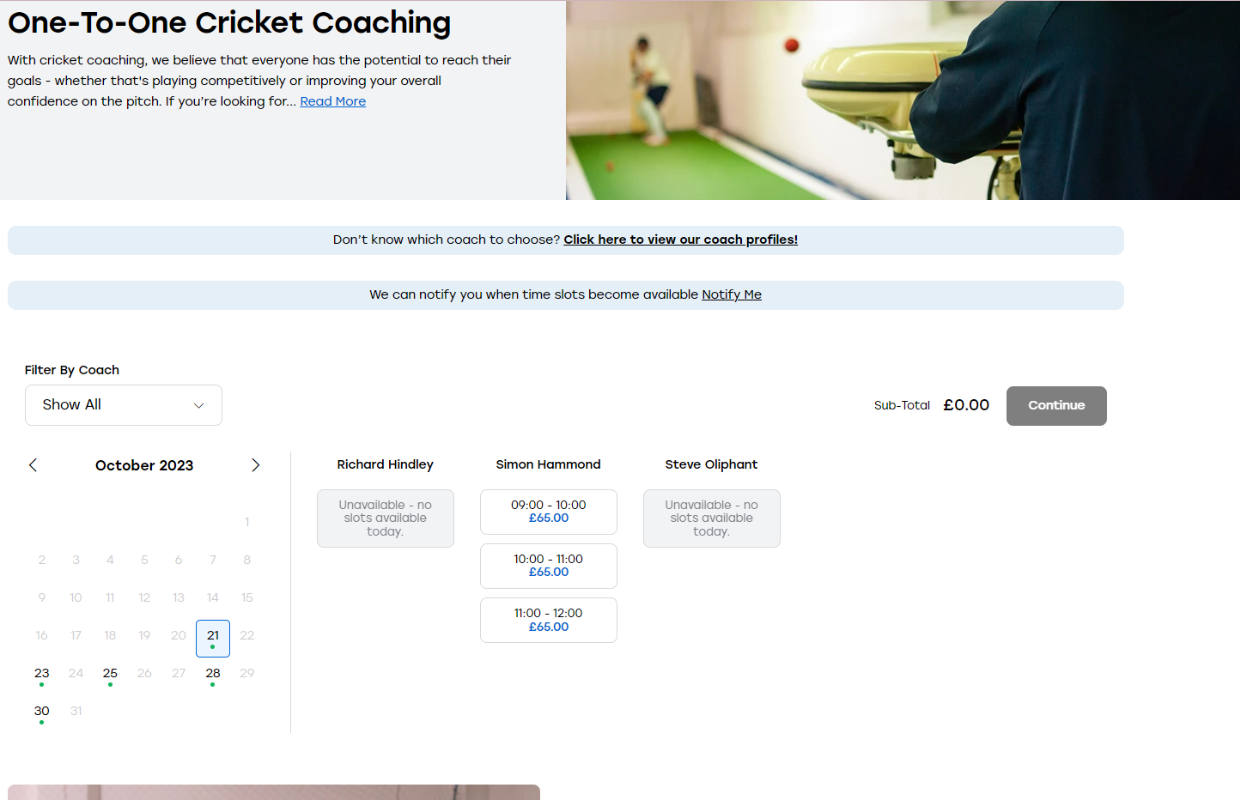Select Simon Hammond's 10:00 - 11:00 slot
The image size is (1240, 800).
pyautogui.click(x=548, y=566)
